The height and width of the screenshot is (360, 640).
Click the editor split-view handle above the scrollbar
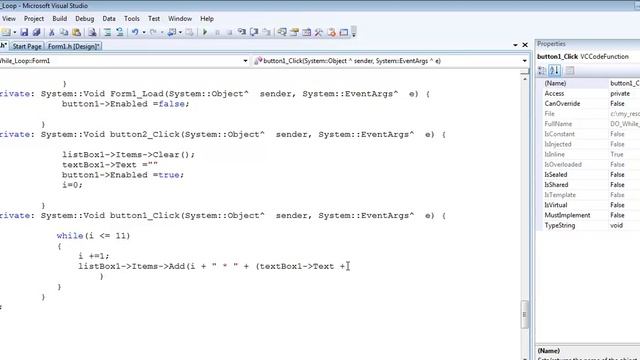click(x=524, y=72)
